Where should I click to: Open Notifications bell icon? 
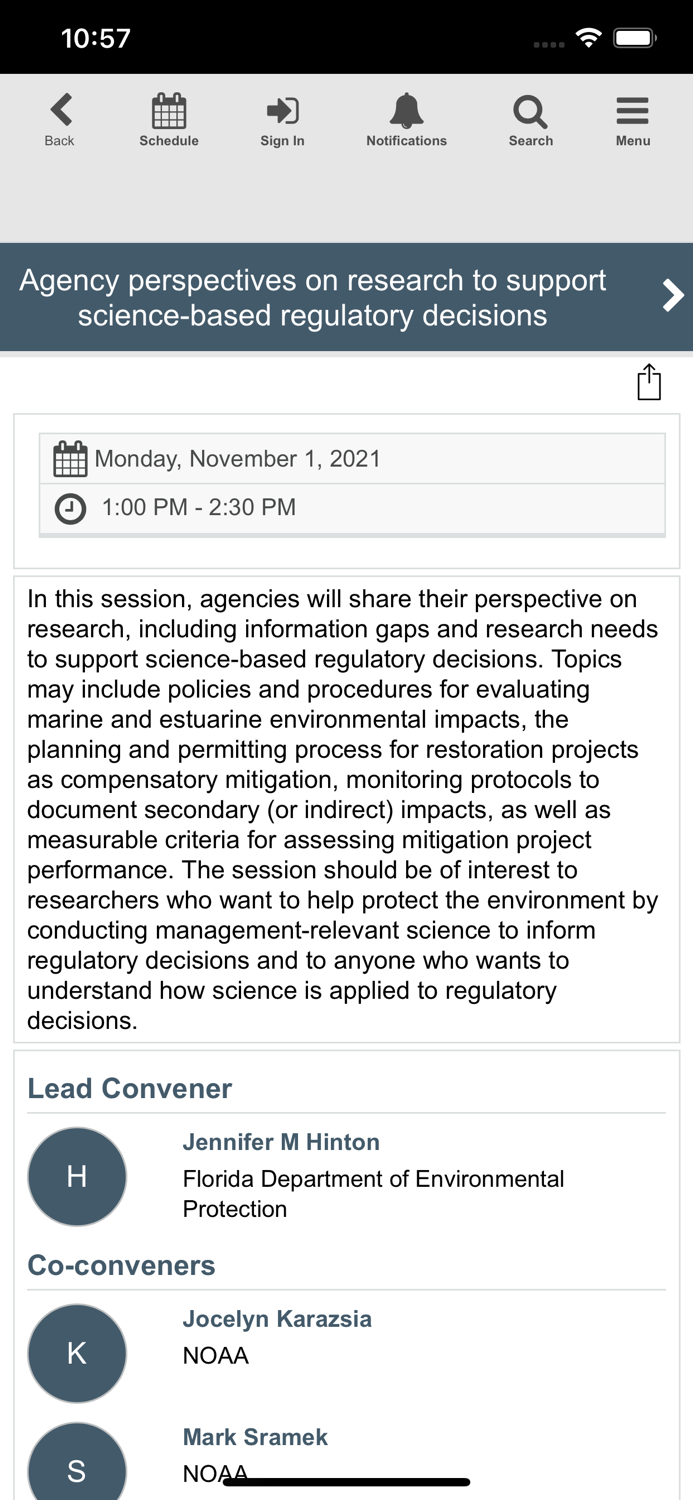[x=406, y=111]
